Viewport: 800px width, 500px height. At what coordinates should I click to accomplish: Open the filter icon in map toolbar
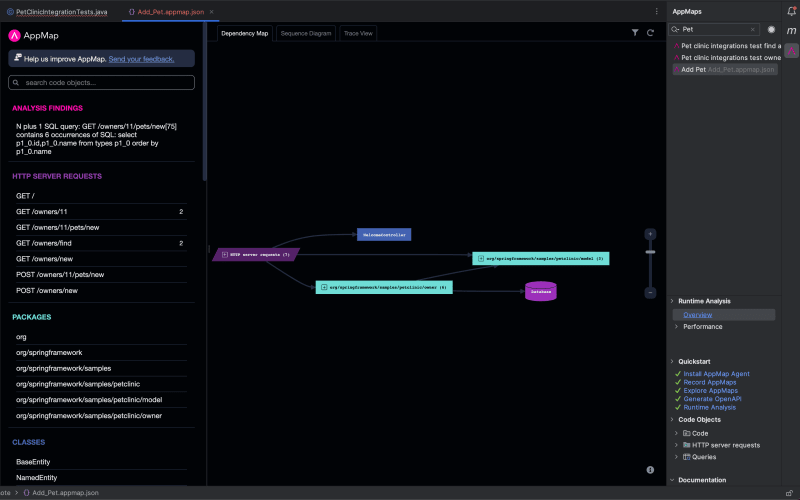pyautogui.click(x=635, y=33)
